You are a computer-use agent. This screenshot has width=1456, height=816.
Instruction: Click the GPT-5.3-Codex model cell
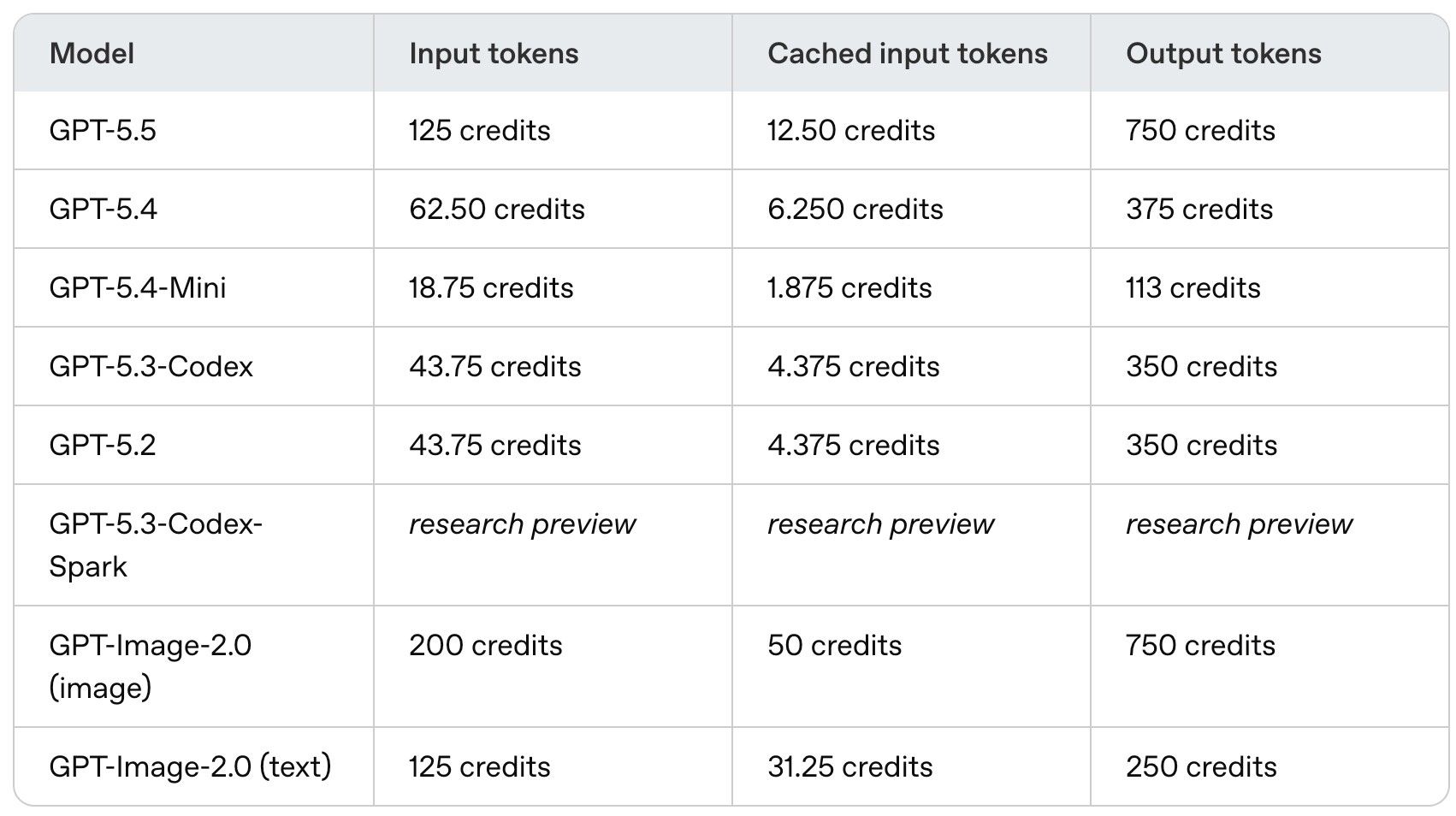[151, 367]
